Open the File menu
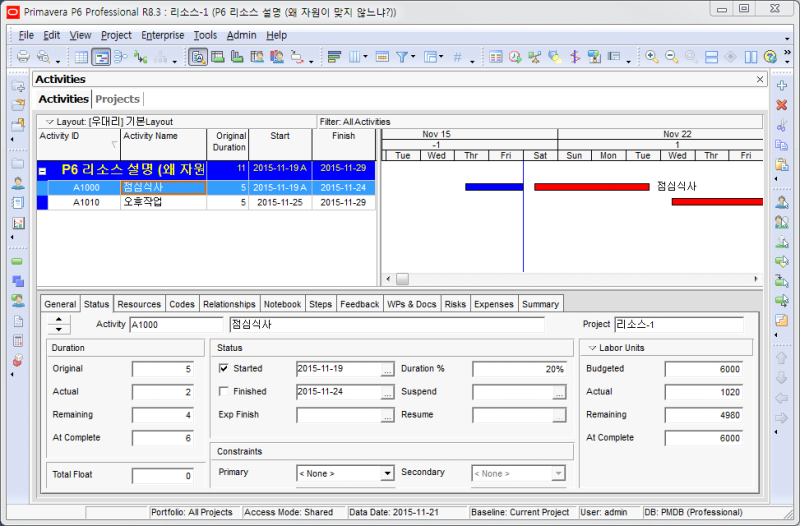This screenshot has width=800, height=526. (x=26, y=35)
